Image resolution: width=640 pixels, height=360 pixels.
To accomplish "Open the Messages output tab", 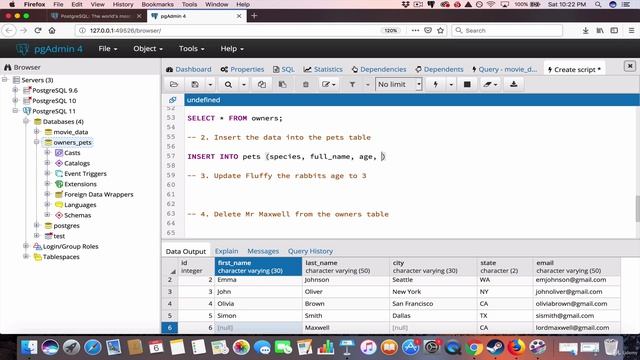I will click(263, 251).
